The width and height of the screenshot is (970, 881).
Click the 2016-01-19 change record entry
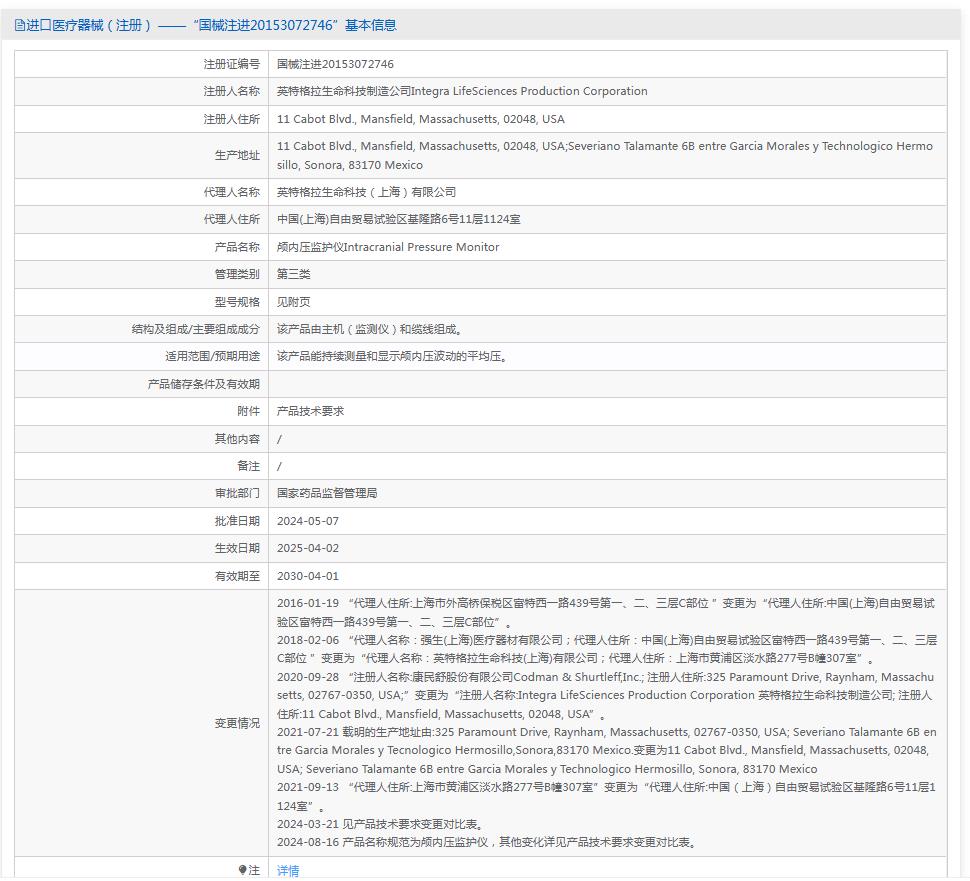pos(606,612)
